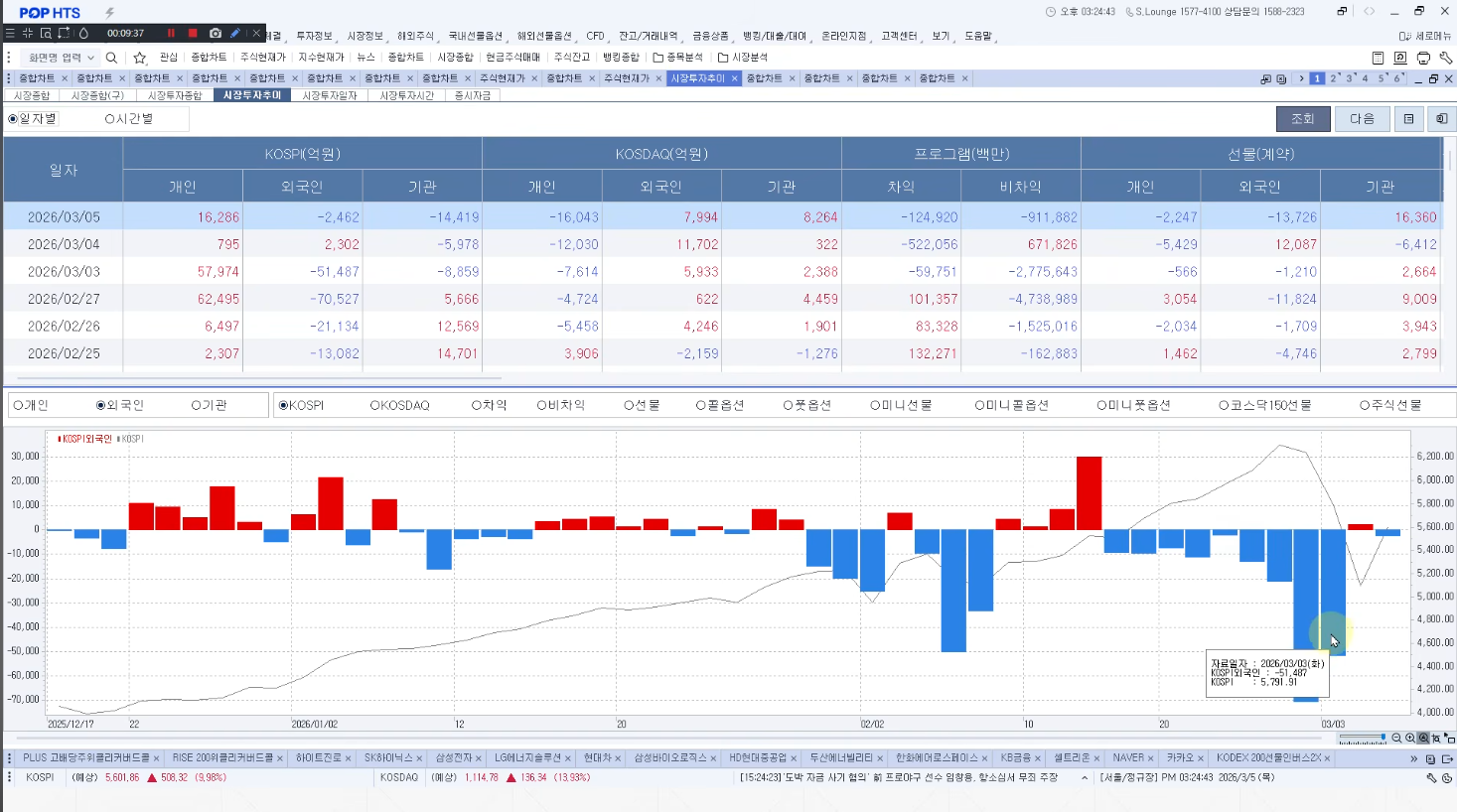Zoom in the chart with plus magnifier
The width and height of the screenshot is (1457, 812).
1410,739
